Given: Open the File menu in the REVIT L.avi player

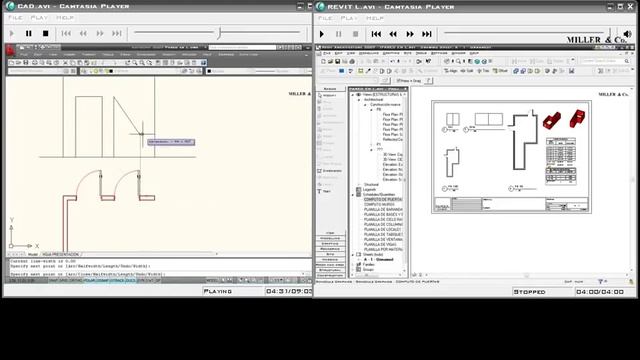Looking at the screenshot, I should point(325,18).
